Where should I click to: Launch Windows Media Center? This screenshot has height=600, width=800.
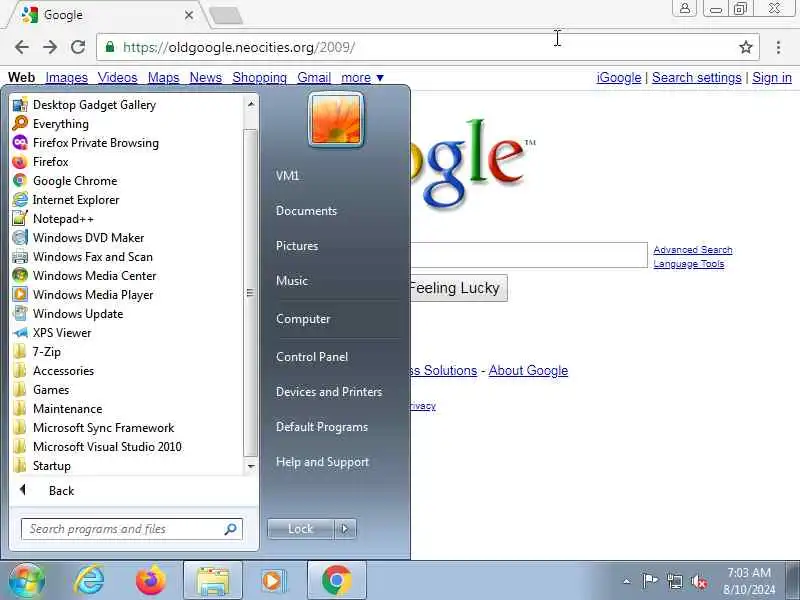click(20, 276)
